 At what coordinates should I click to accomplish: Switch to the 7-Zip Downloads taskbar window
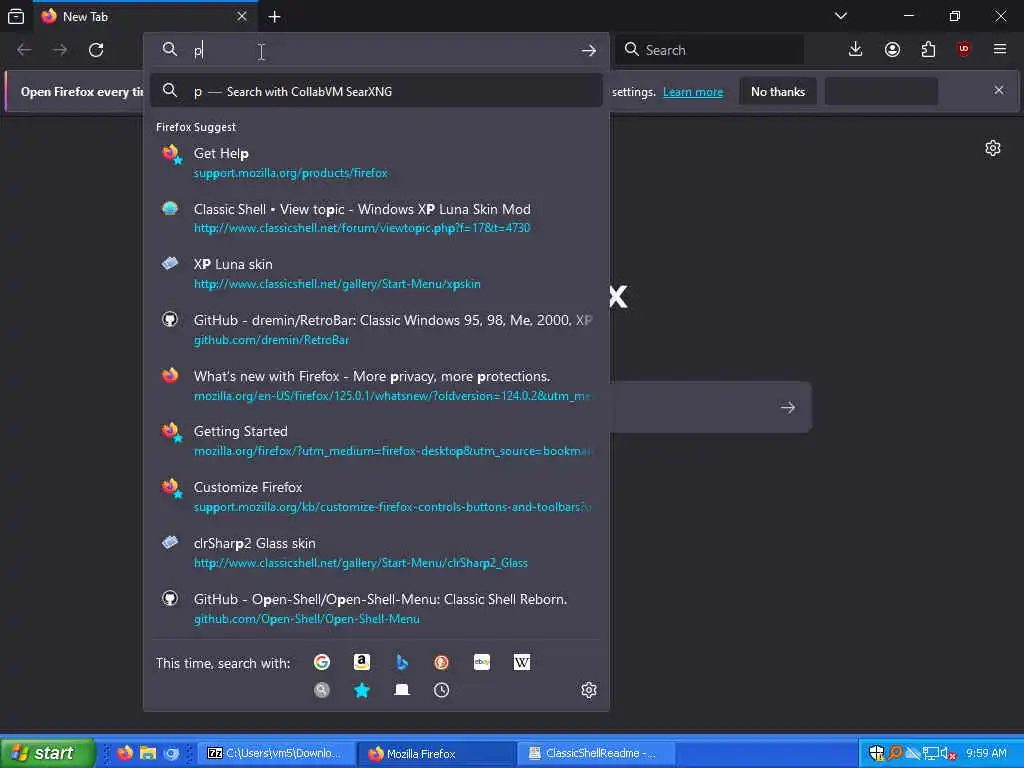(276, 753)
